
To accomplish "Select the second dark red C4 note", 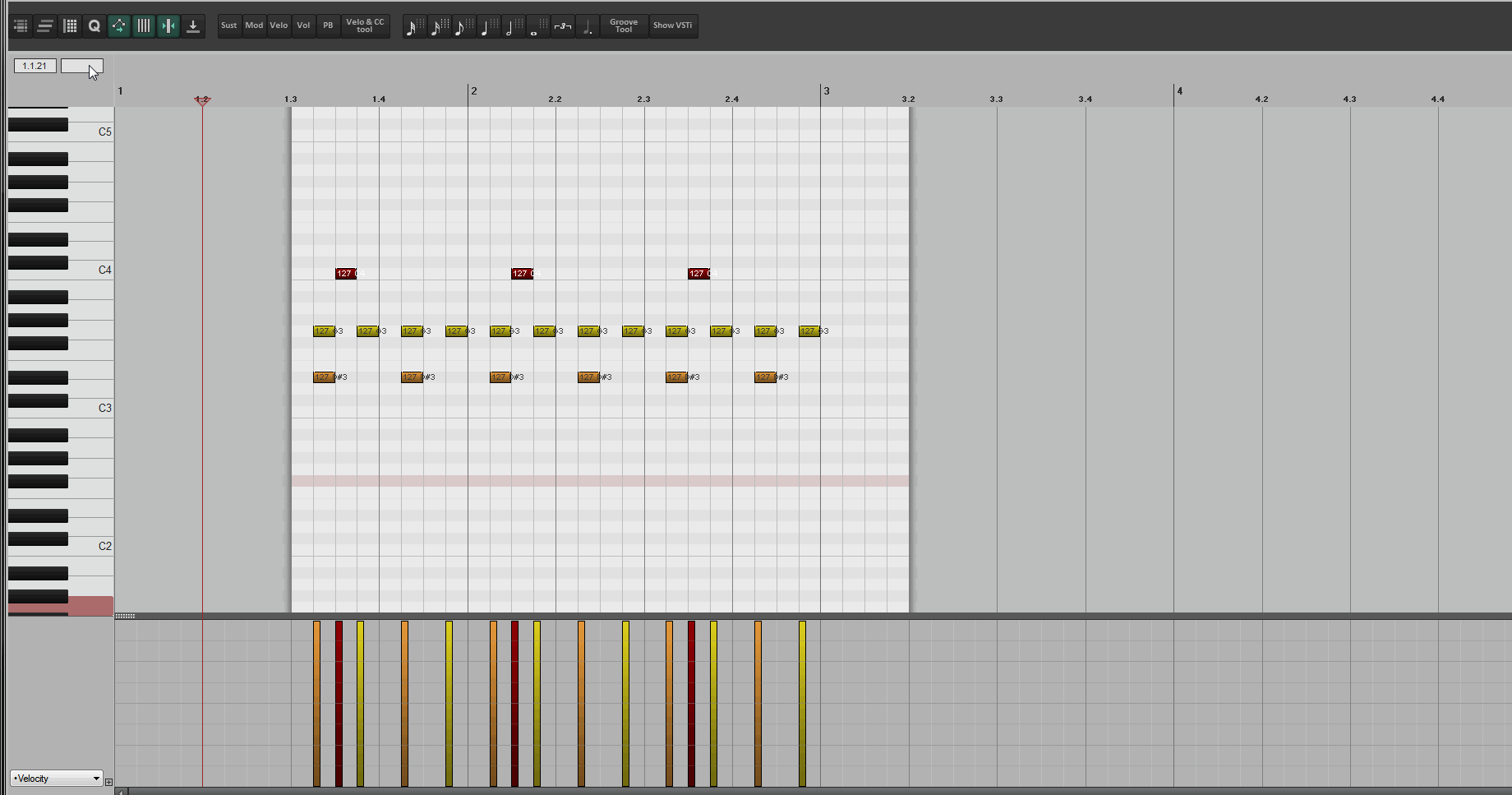I will coord(522,274).
